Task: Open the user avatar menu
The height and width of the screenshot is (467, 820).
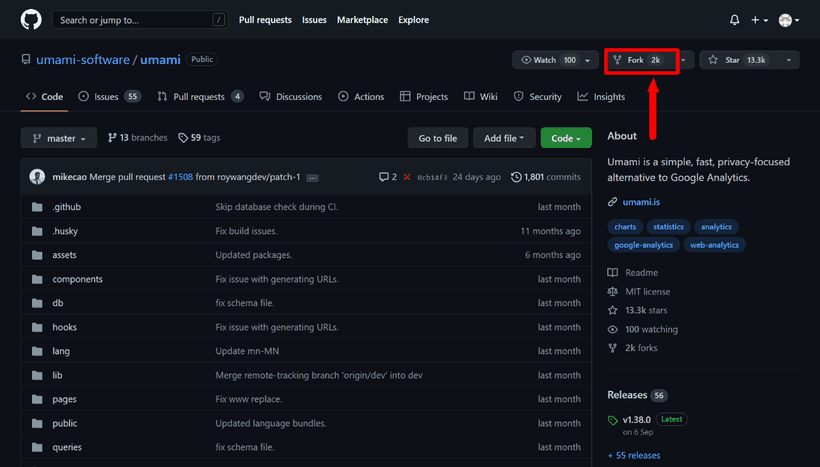Action: click(x=789, y=20)
